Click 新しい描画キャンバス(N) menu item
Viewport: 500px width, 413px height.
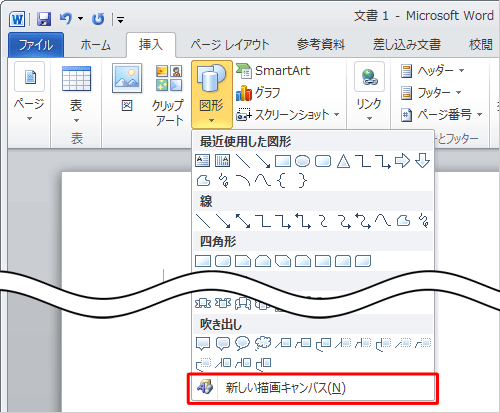(x=313, y=388)
